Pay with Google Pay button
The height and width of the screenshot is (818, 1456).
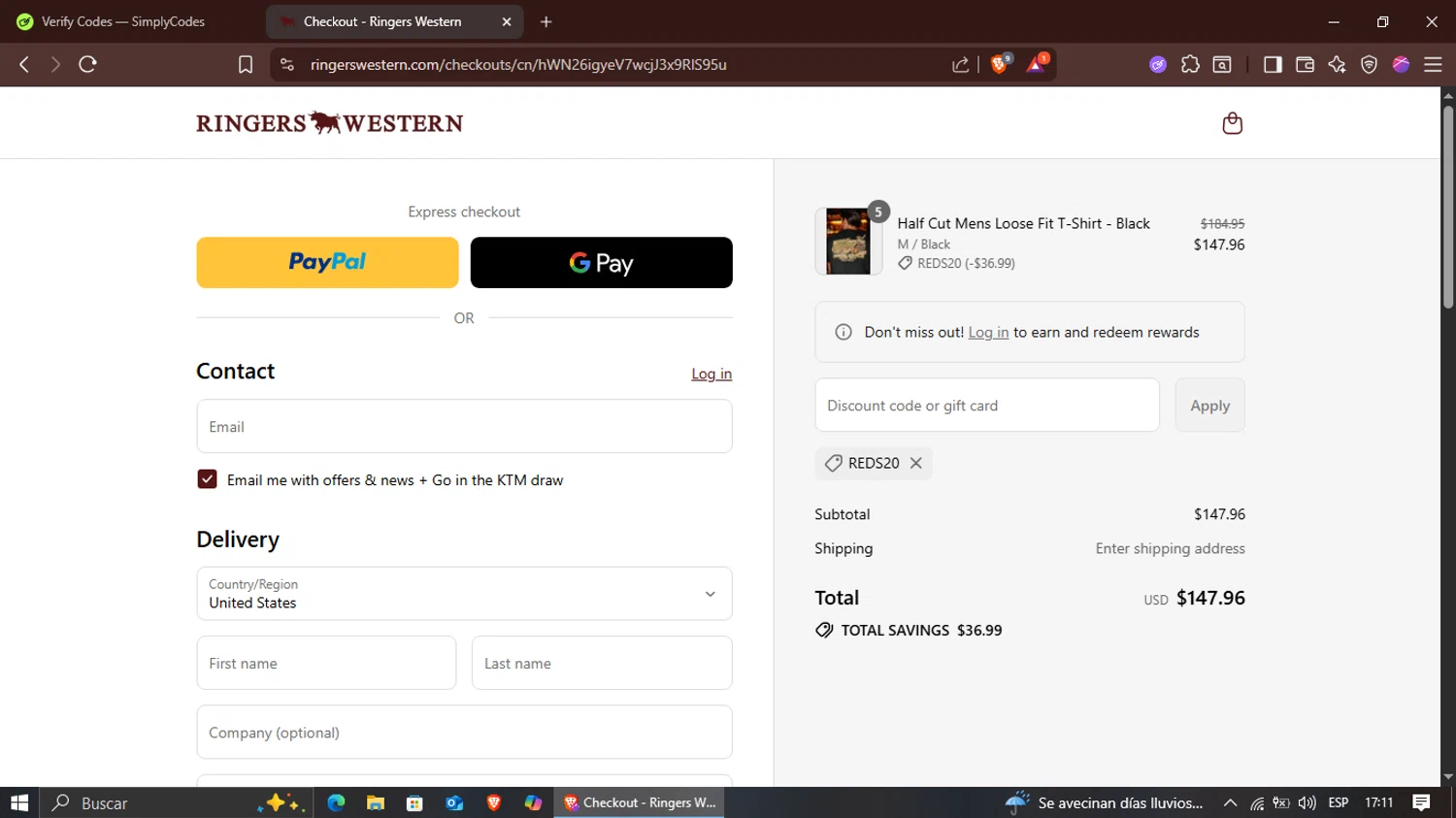pyautogui.click(x=602, y=262)
